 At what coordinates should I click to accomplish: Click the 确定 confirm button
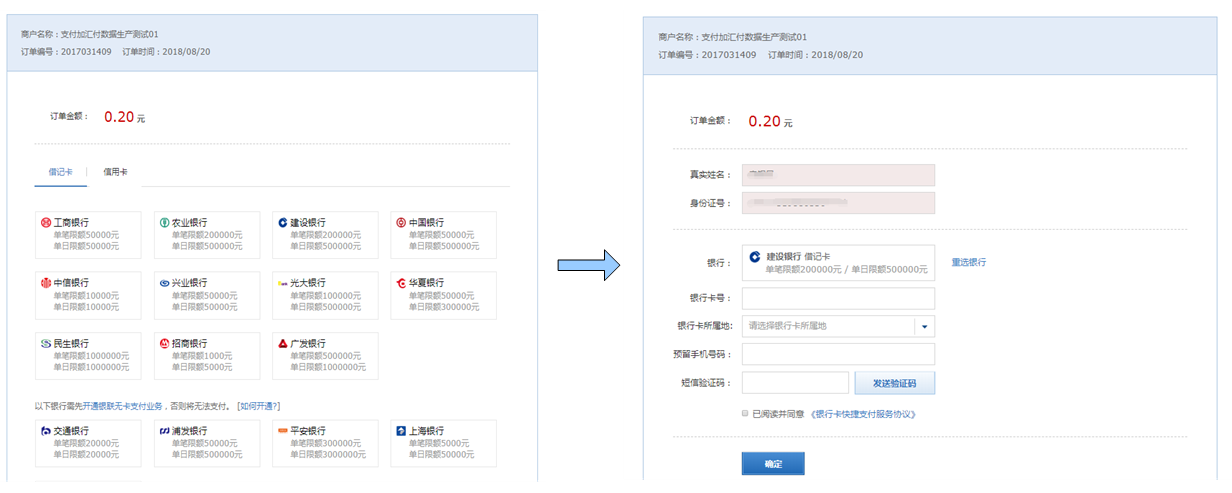coord(773,464)
